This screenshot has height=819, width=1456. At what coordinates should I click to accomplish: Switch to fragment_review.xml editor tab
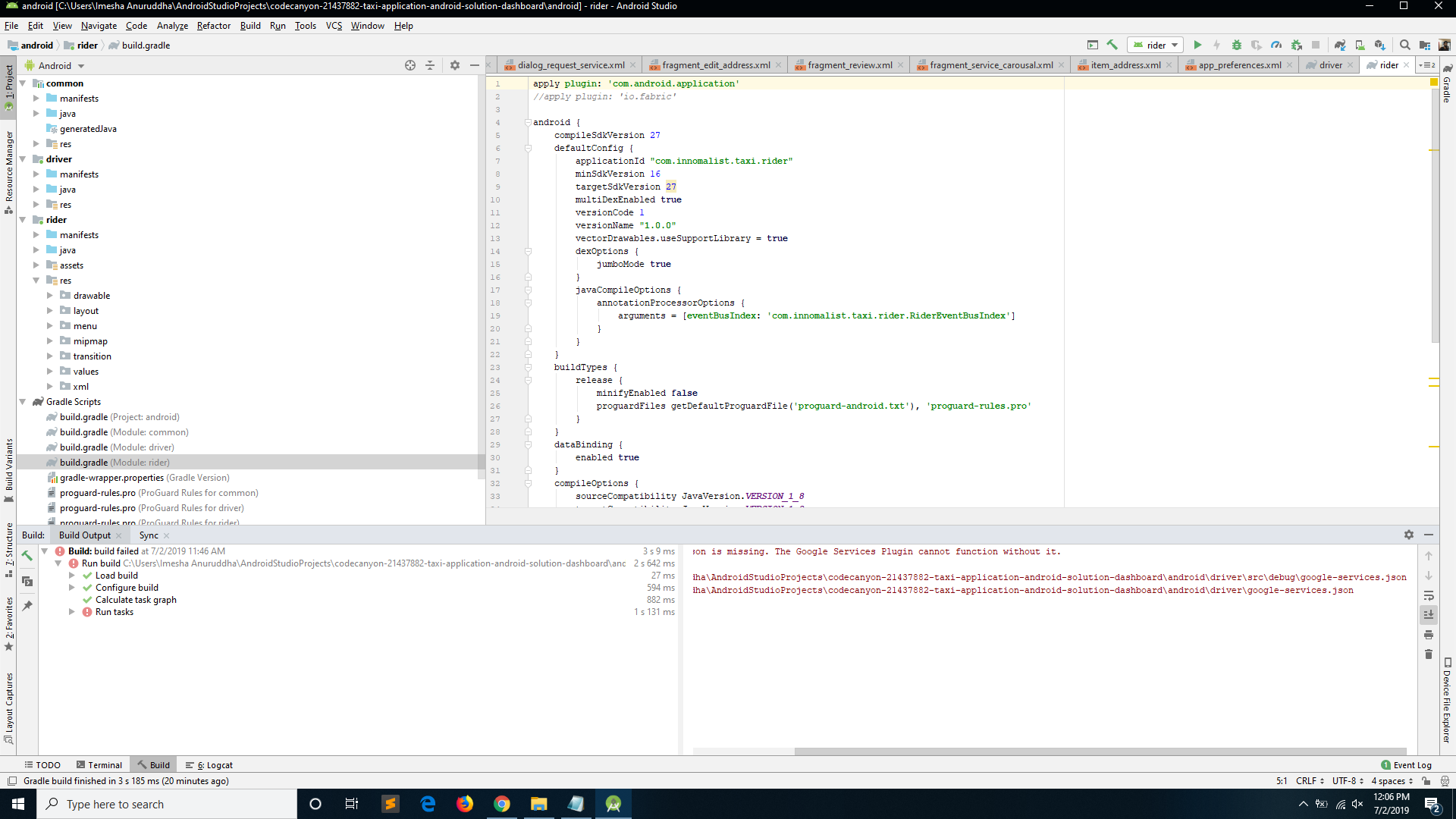click(x=849, y=65)
